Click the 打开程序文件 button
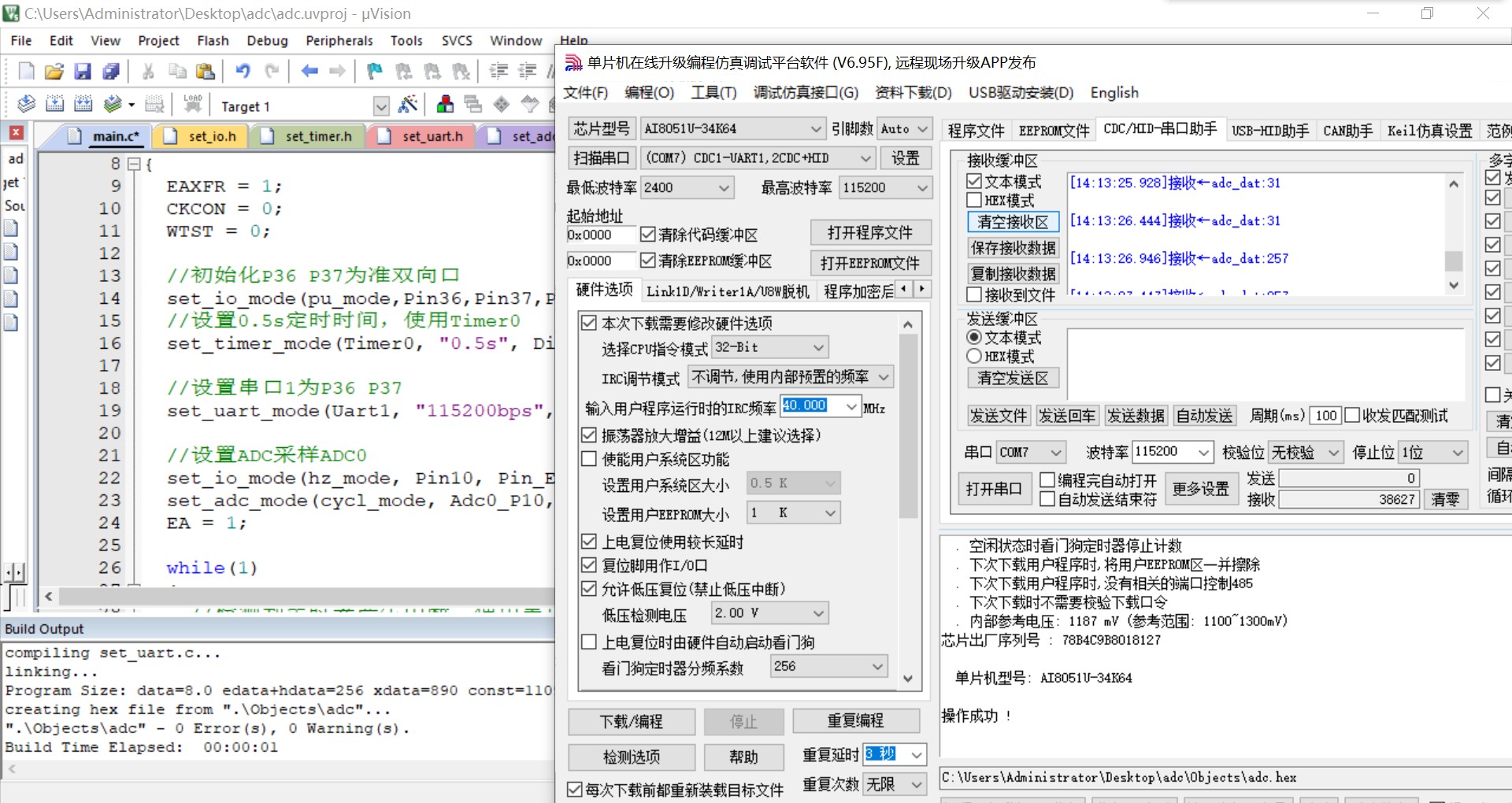 [870, 233]
